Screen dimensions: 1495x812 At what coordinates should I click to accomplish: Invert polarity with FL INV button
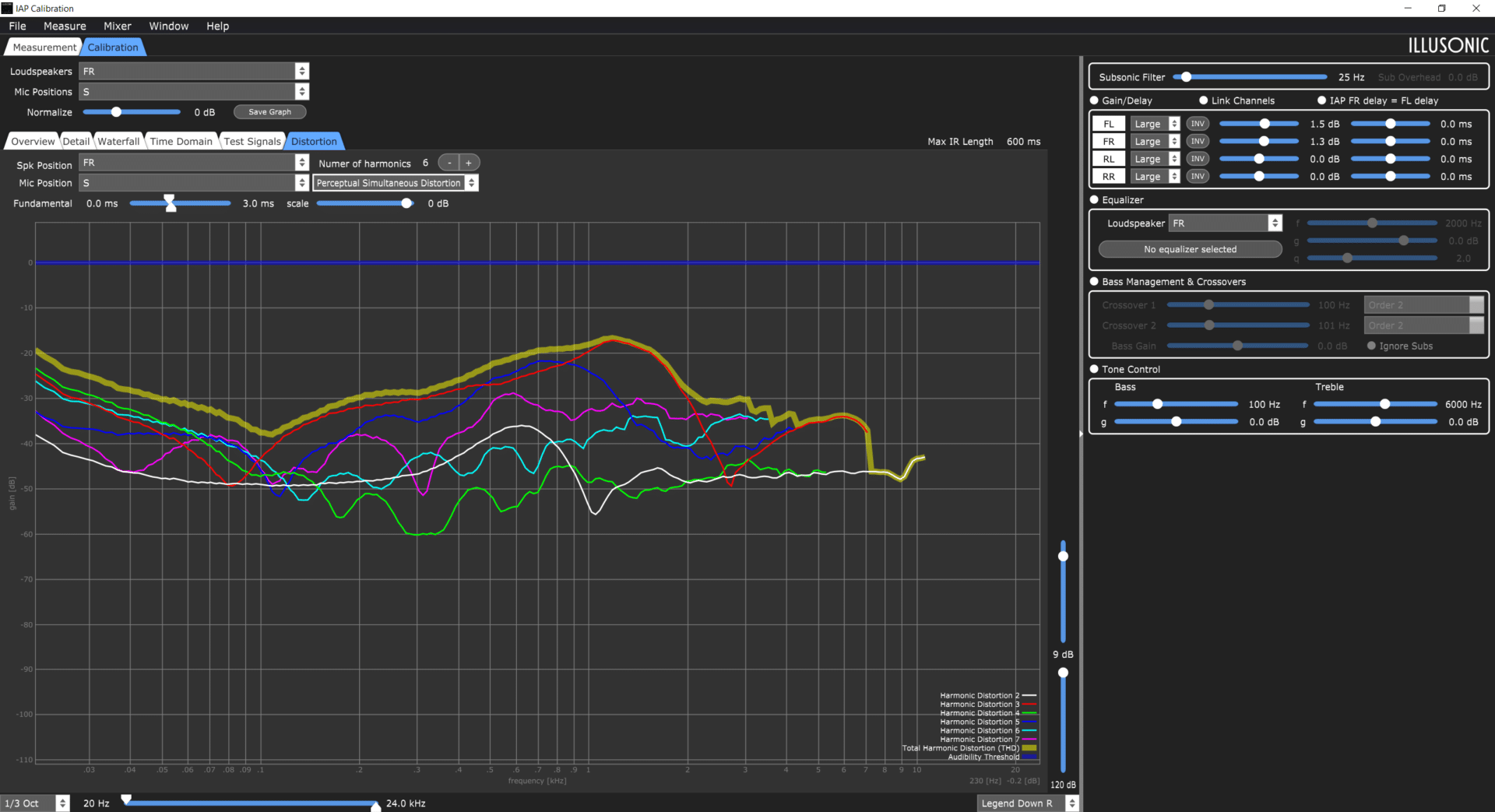coord(1198,124)
